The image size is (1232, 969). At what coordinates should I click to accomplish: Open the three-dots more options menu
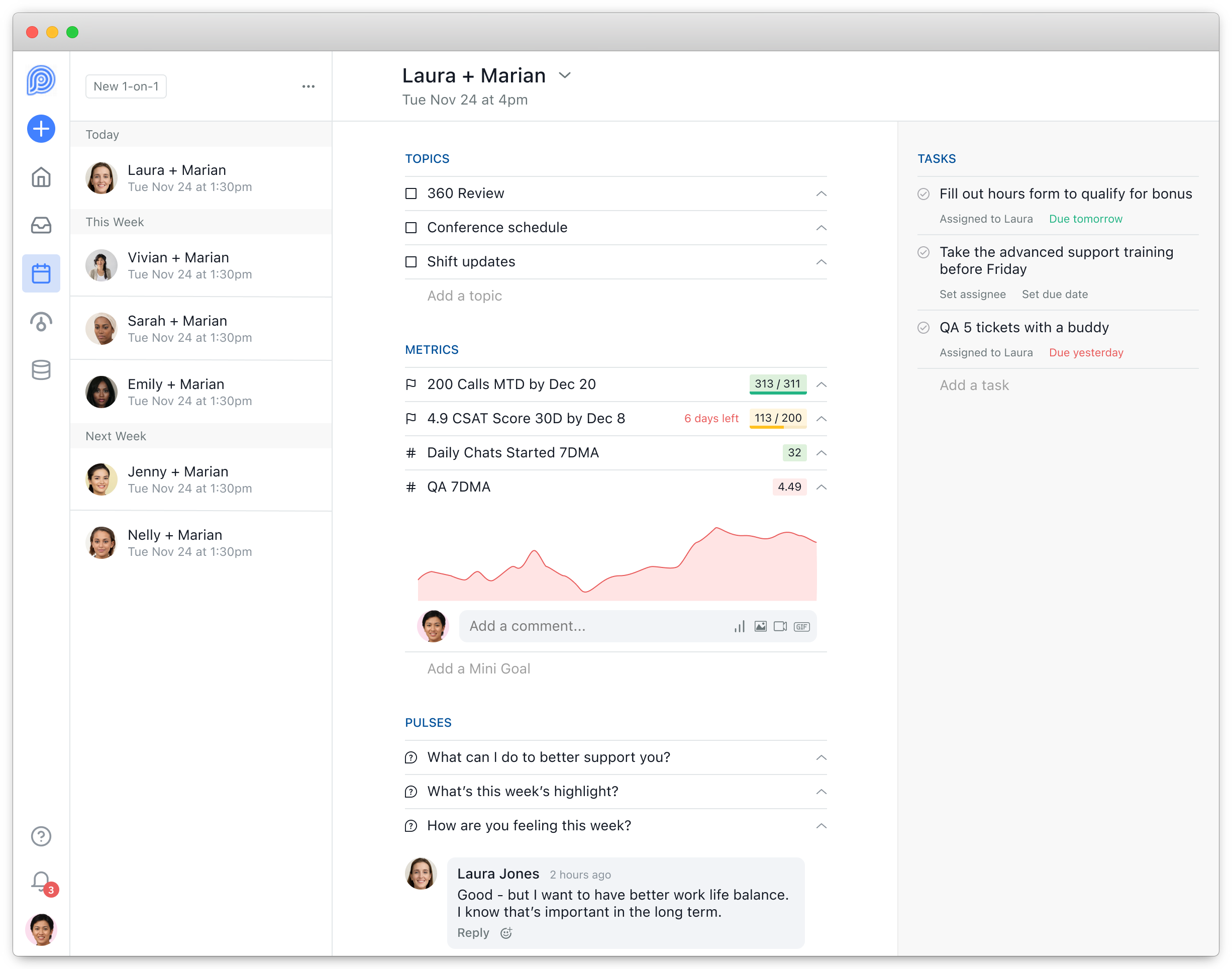308,86
